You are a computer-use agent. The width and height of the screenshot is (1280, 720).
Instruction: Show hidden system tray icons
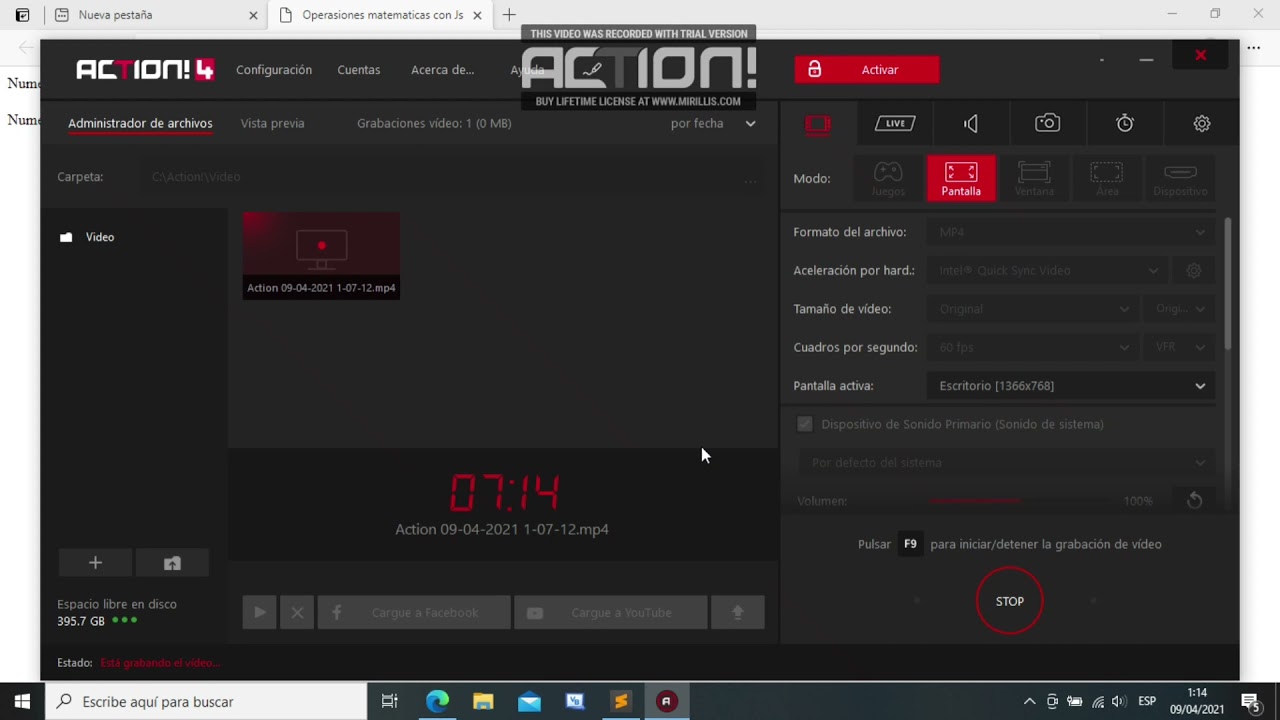1029,701
